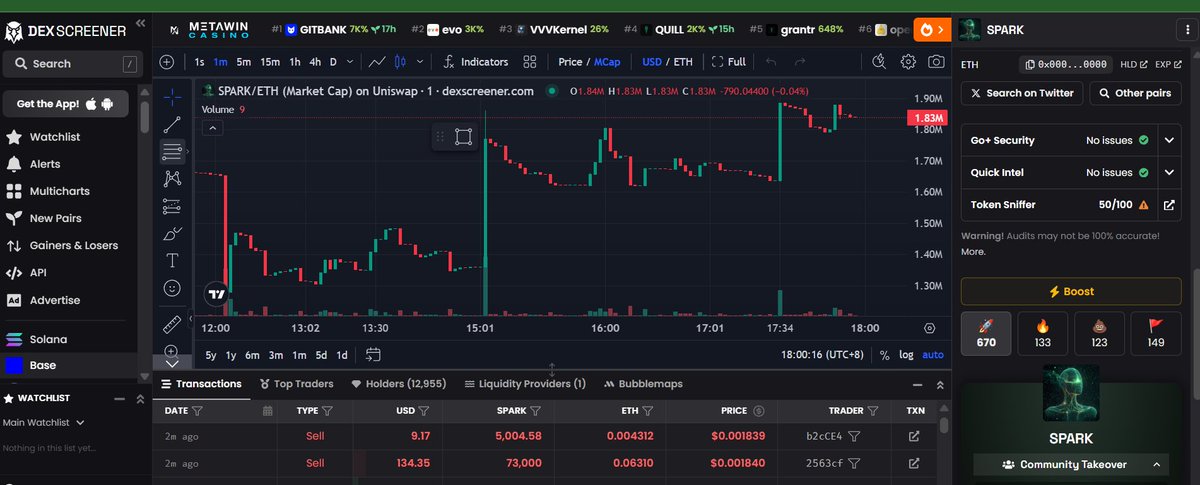The width and height of the screenshot is (1200, 485).
Task: Select the Transactions tab
Action: [x=201, y=384]
